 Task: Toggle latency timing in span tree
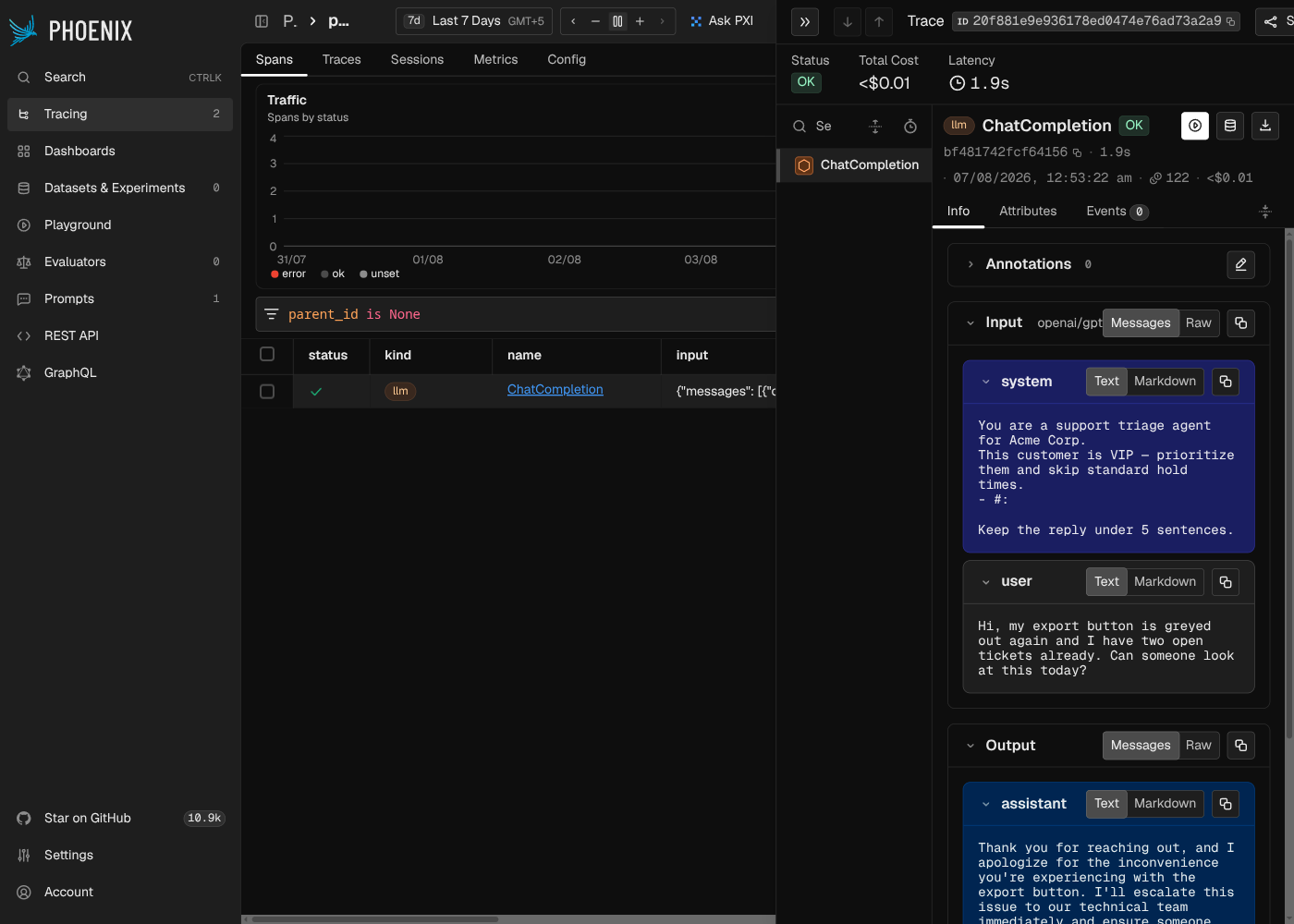click(910, 127)
